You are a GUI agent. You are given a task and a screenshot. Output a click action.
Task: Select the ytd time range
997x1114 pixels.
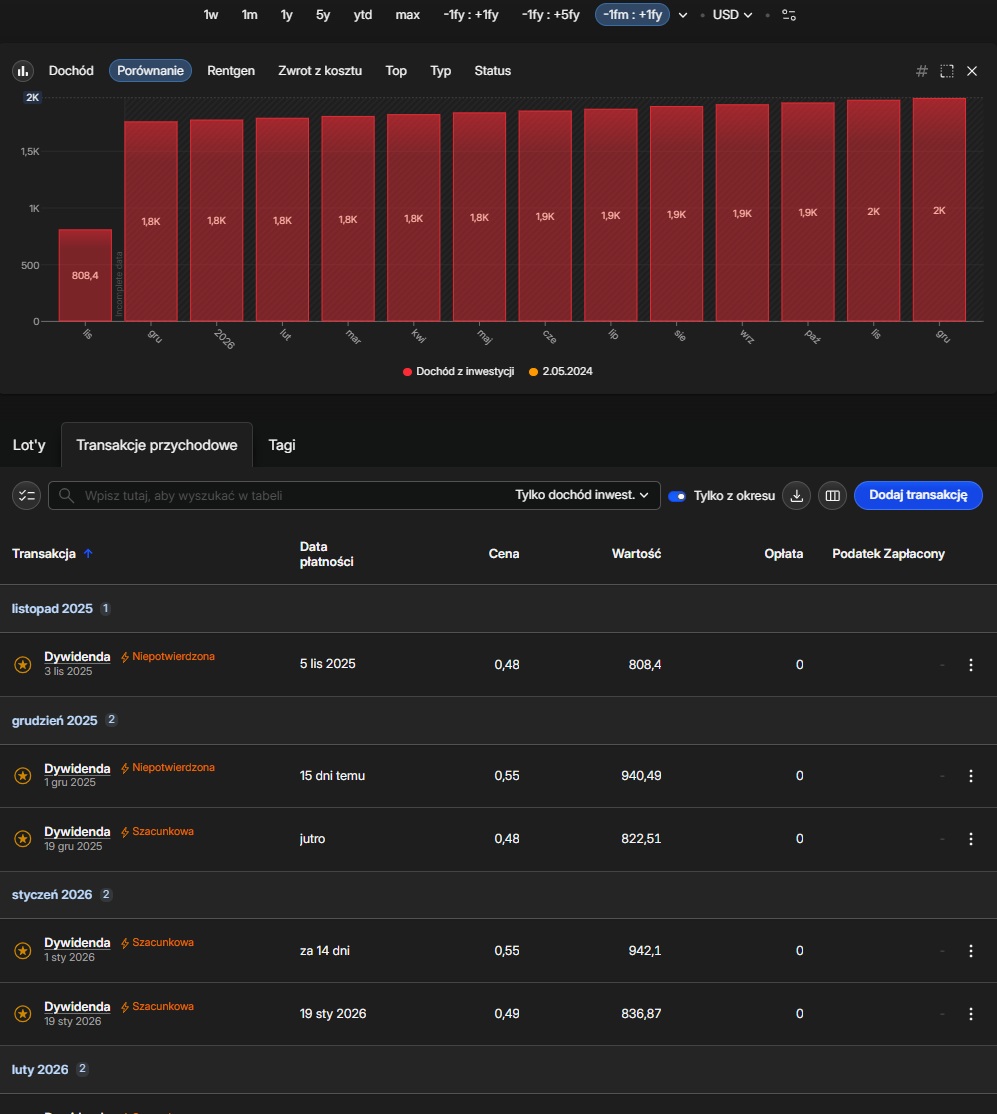(x=363, y=15)
